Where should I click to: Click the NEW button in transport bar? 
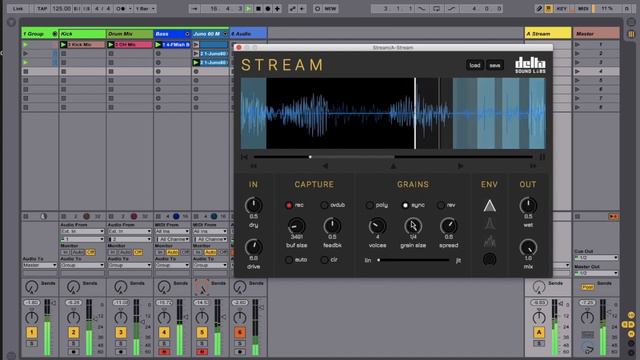click(x=330, y=9)
